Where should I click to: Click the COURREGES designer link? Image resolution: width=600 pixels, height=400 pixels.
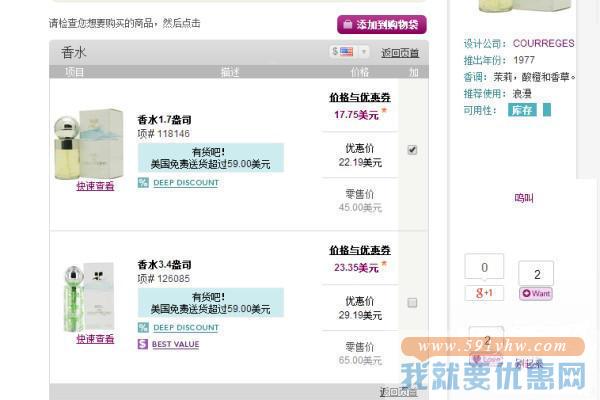click(x=543, y=43)
